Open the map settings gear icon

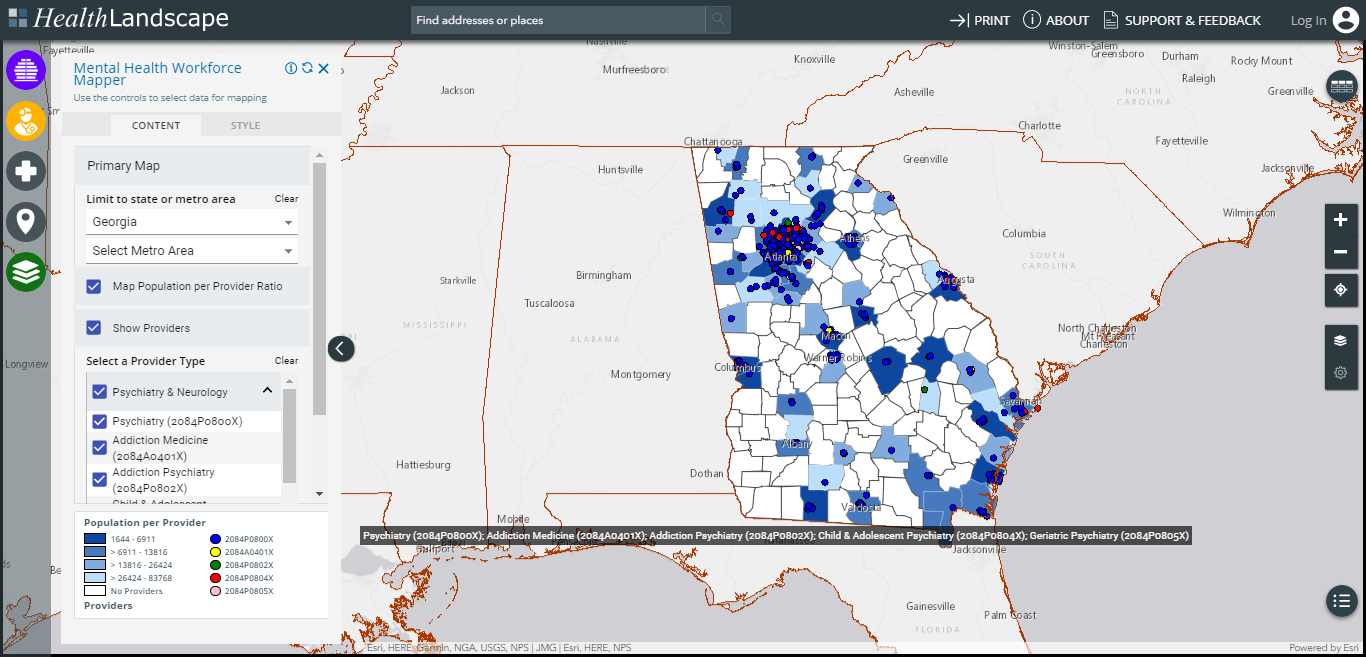[x=1341, y=372]
